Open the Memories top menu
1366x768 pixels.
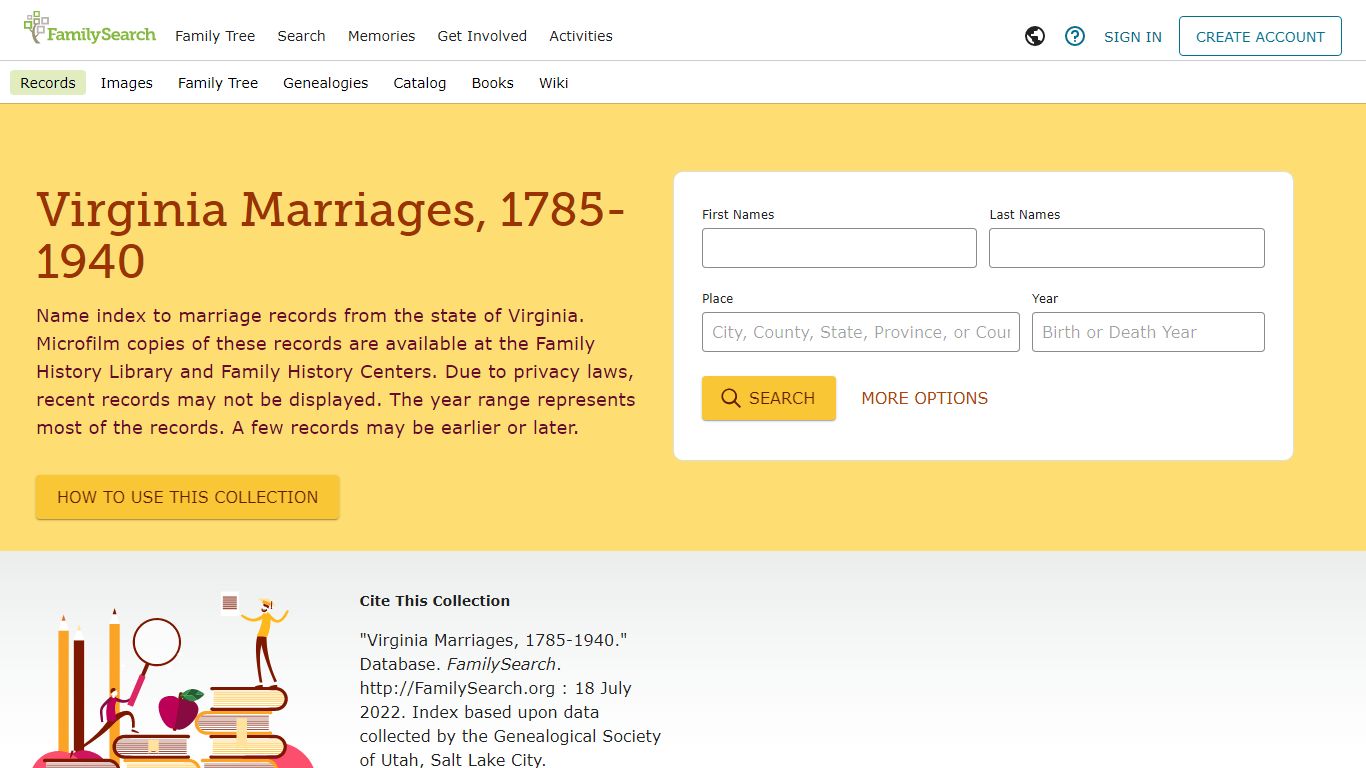(x=381, y=36)
